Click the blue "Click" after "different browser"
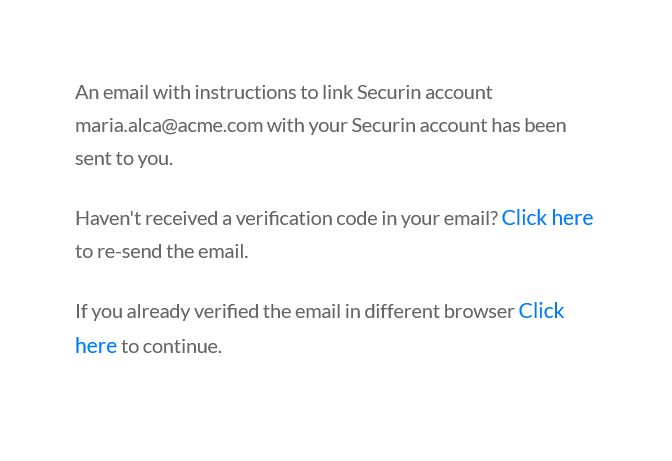The height and width of the screenshot is (461, 672). tap(541, 311)
